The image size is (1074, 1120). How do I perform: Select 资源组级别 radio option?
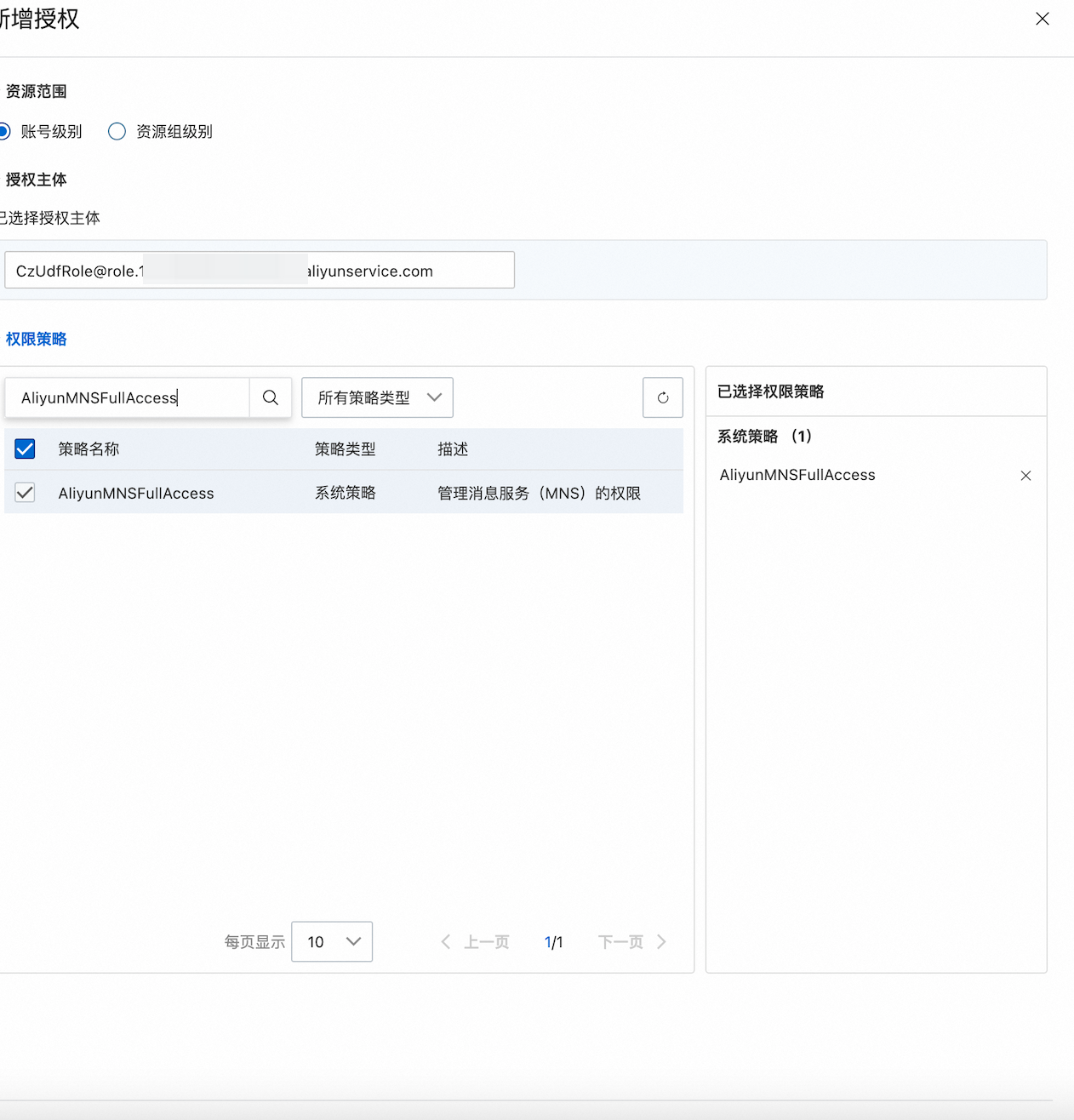coord(117,131)
